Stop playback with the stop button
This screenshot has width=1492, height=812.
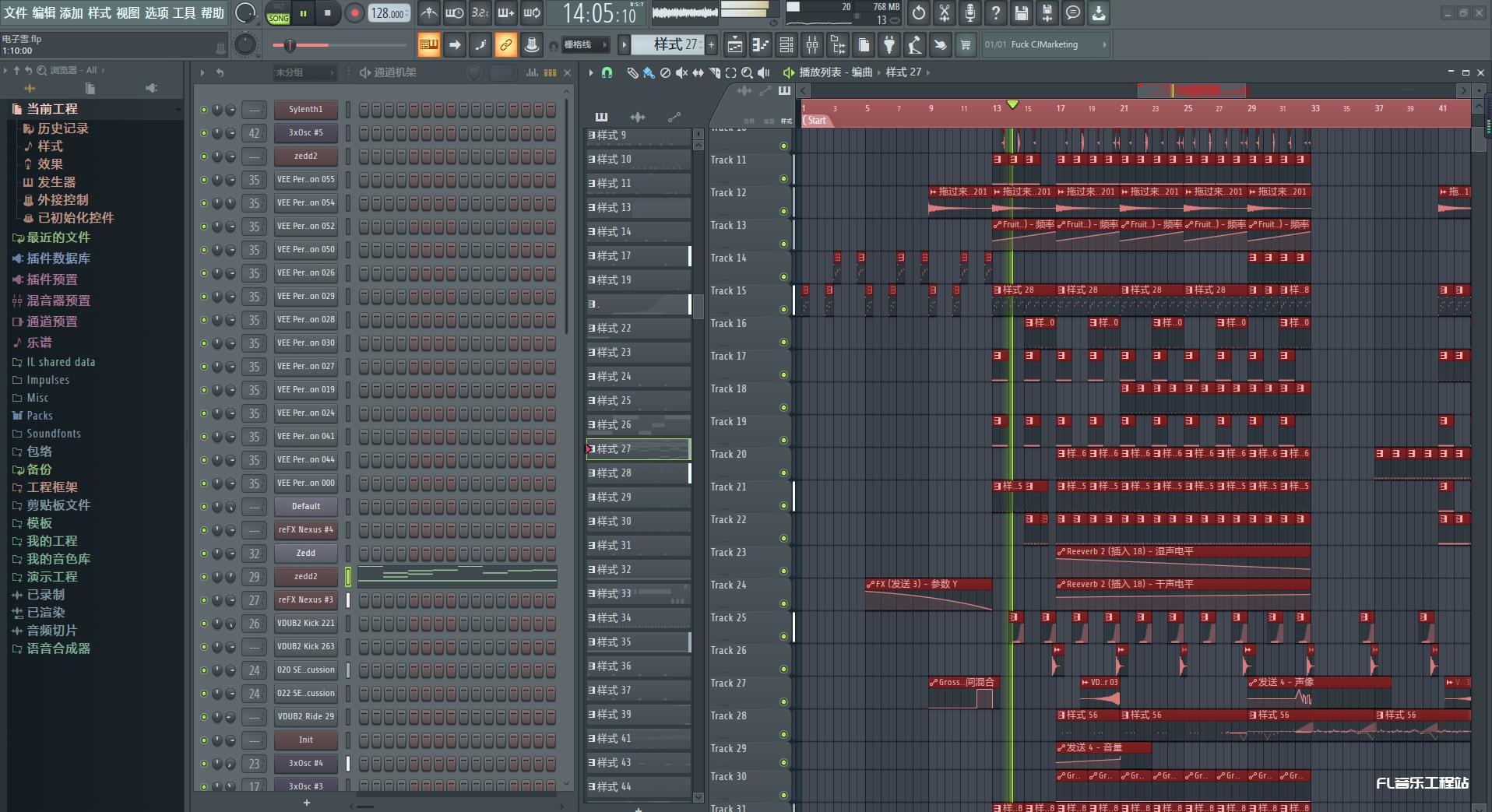328,13
